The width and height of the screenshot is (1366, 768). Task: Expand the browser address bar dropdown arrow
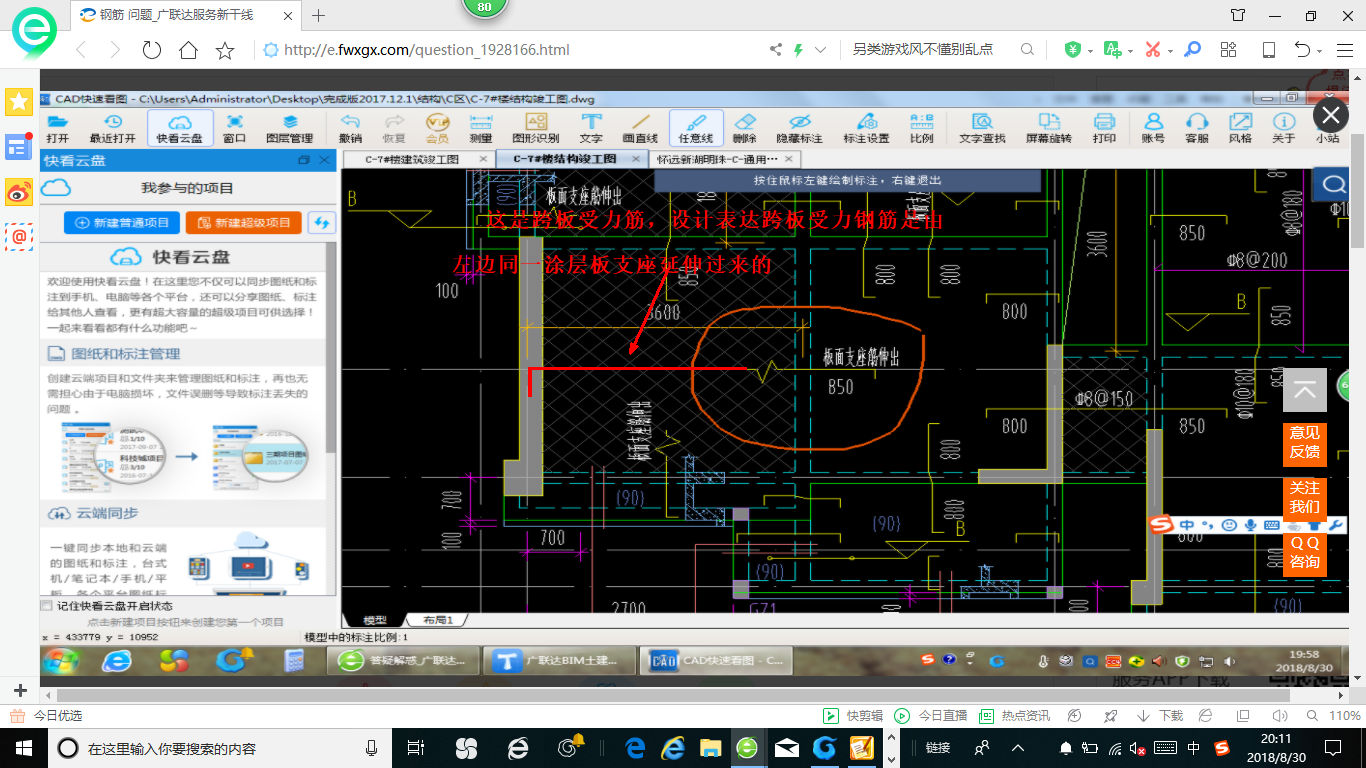click(x=821, y=50)
